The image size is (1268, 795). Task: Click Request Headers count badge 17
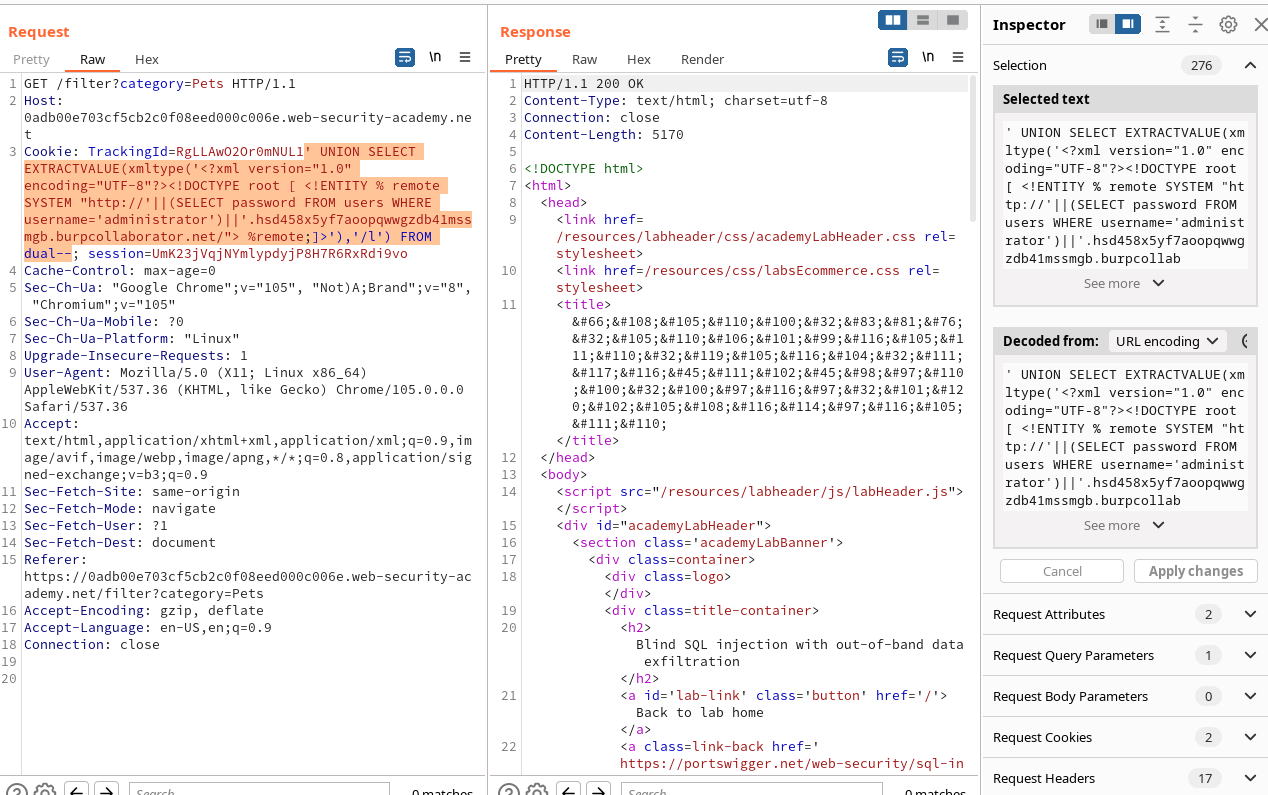(x=1205, y=778)
